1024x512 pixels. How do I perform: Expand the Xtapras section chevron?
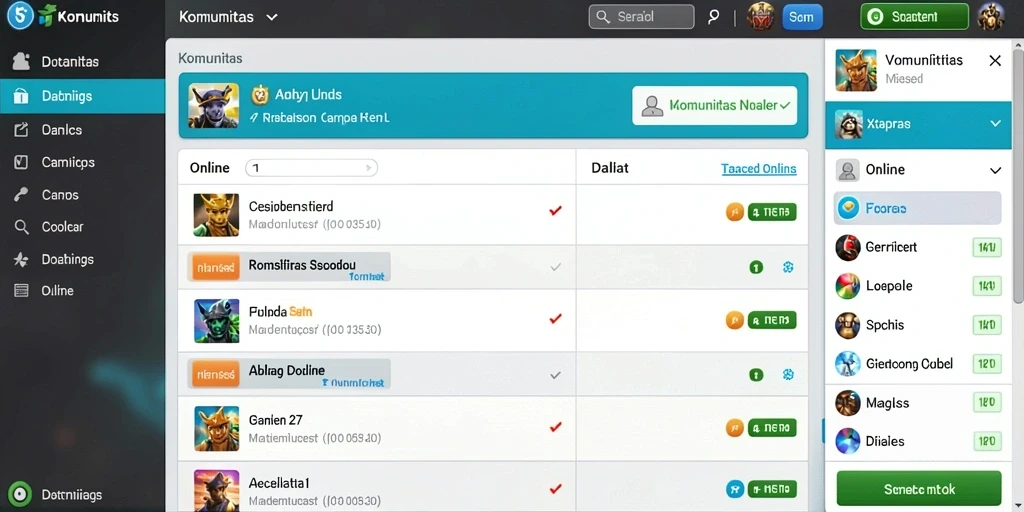995,123
